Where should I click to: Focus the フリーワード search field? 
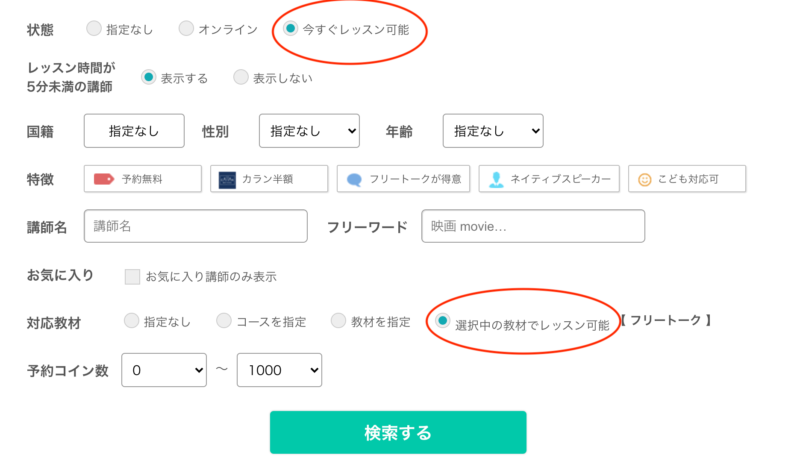[533, 226]
